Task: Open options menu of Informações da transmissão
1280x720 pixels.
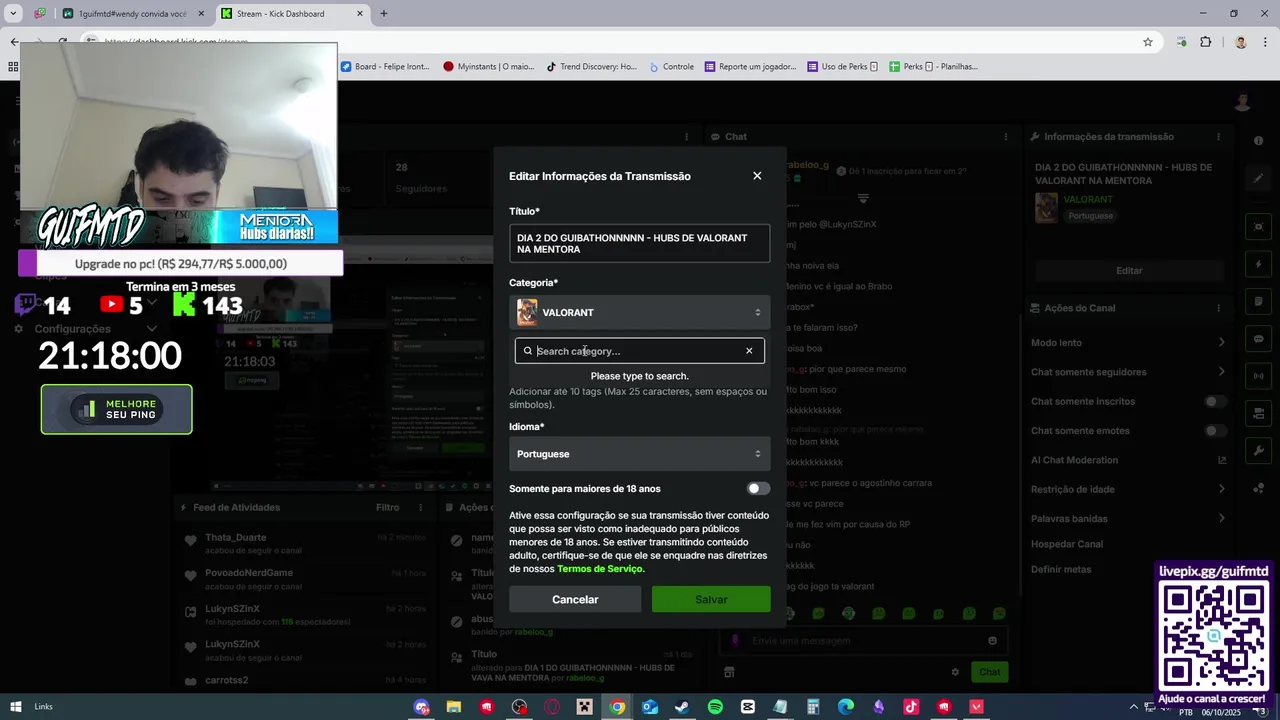Action: (1218, 137)
